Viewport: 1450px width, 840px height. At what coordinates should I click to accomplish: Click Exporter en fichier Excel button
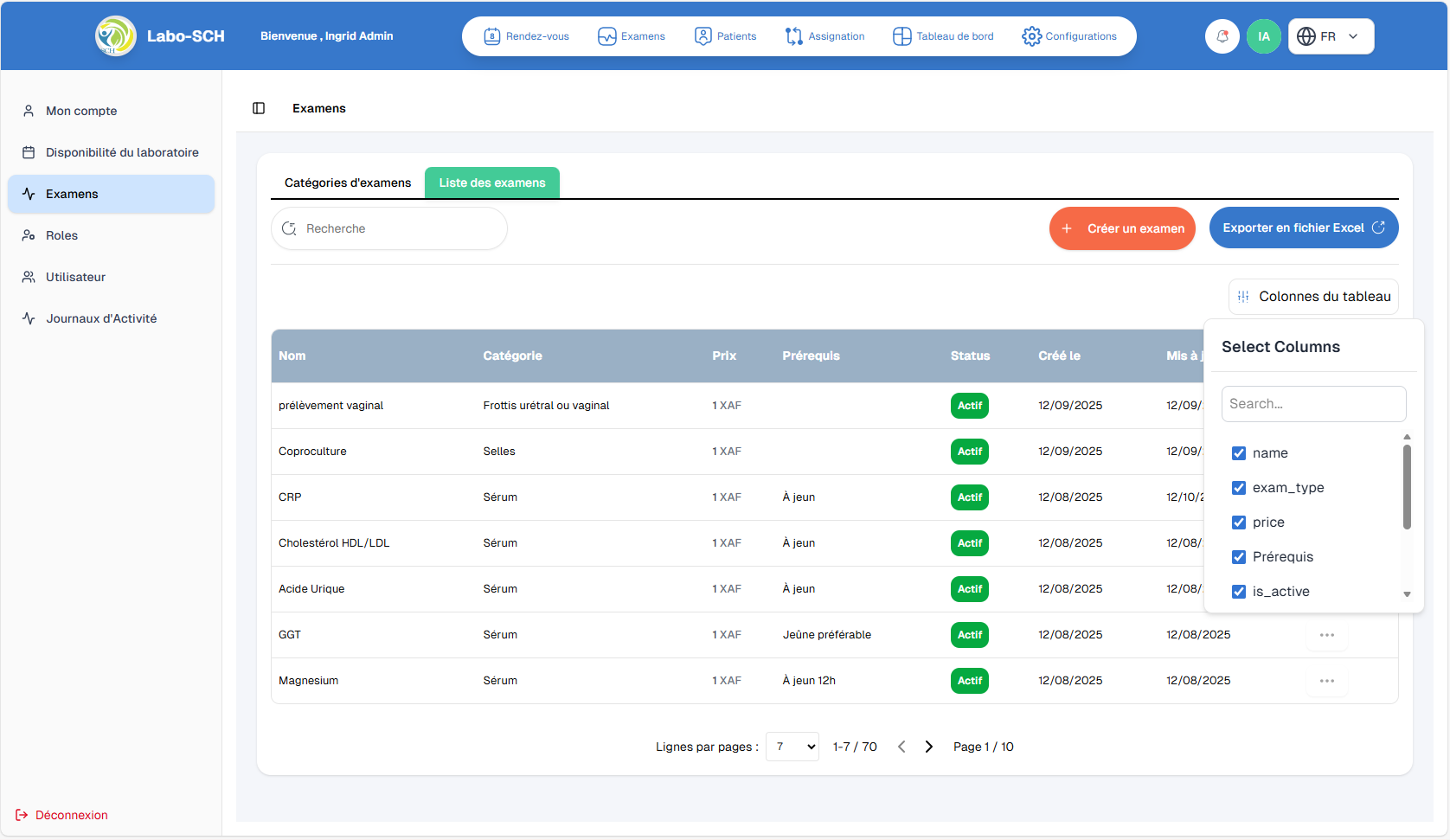pyautogui.click(x=1303, y=228)
